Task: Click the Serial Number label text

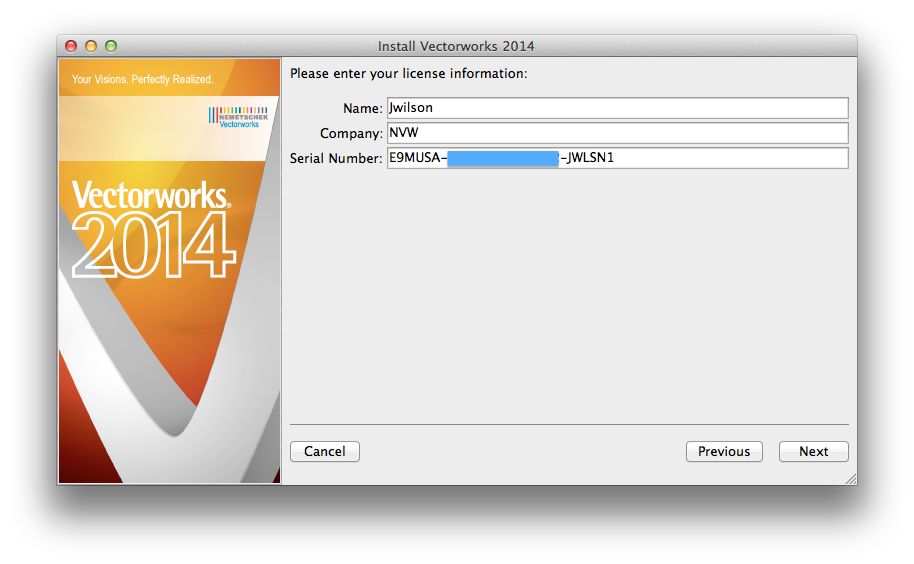Action: [x=335, y=159]
